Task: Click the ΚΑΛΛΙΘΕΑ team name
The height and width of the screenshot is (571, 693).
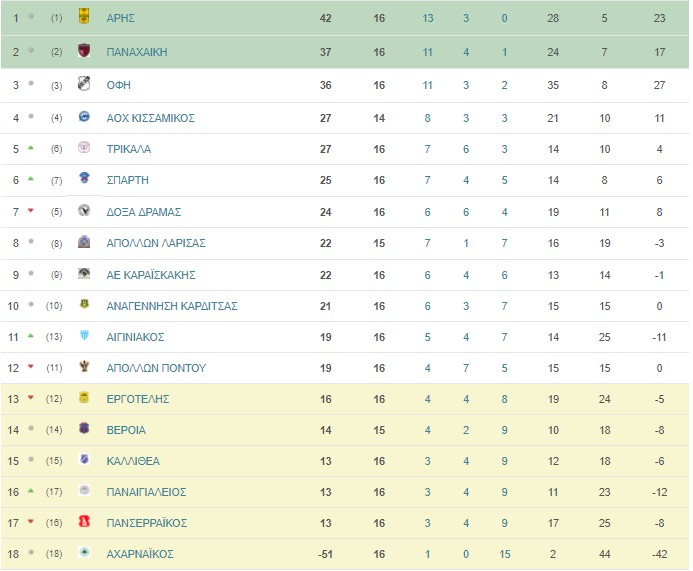Action: [x=133, y=461]
